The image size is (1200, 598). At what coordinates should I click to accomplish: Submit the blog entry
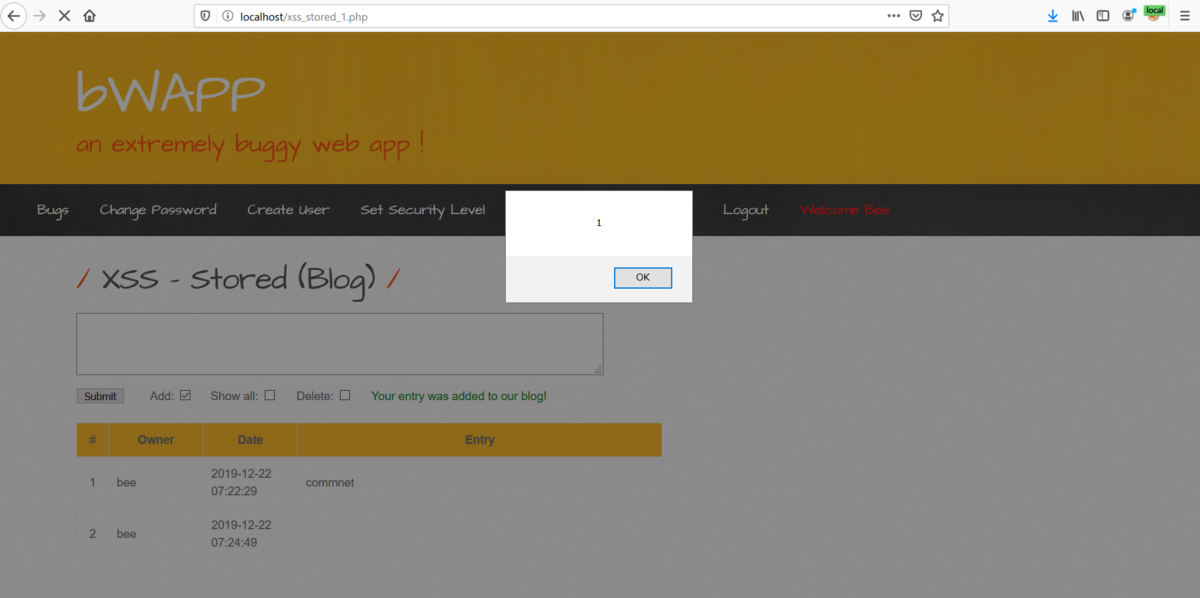coord(100,396)
